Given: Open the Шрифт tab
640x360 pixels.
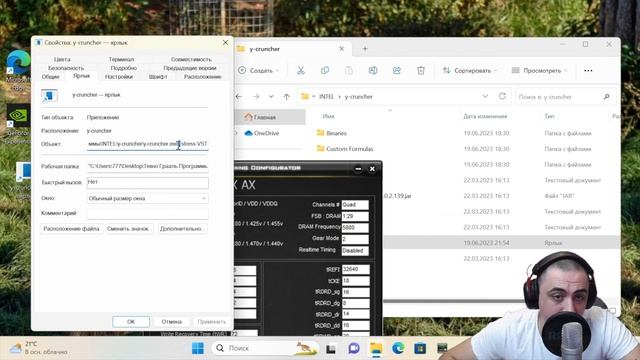Looking at the screenshot, I should click(x=158, y=77).
